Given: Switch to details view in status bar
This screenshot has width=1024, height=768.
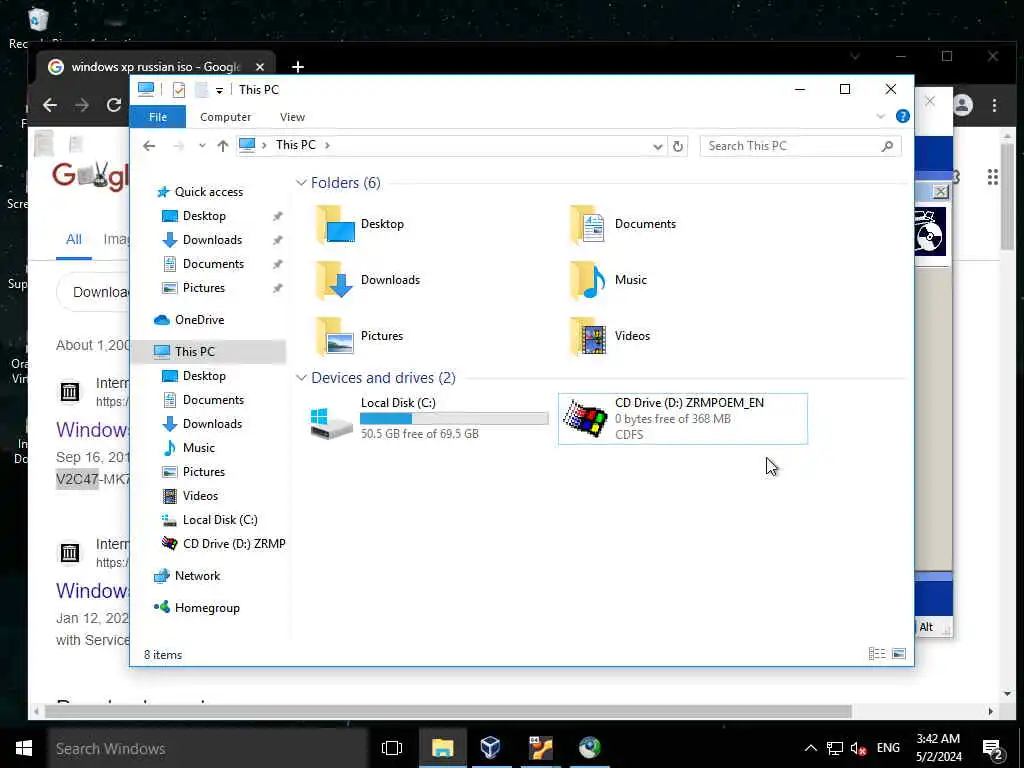Looking at the screenshot, I should [x=877, y=654].
